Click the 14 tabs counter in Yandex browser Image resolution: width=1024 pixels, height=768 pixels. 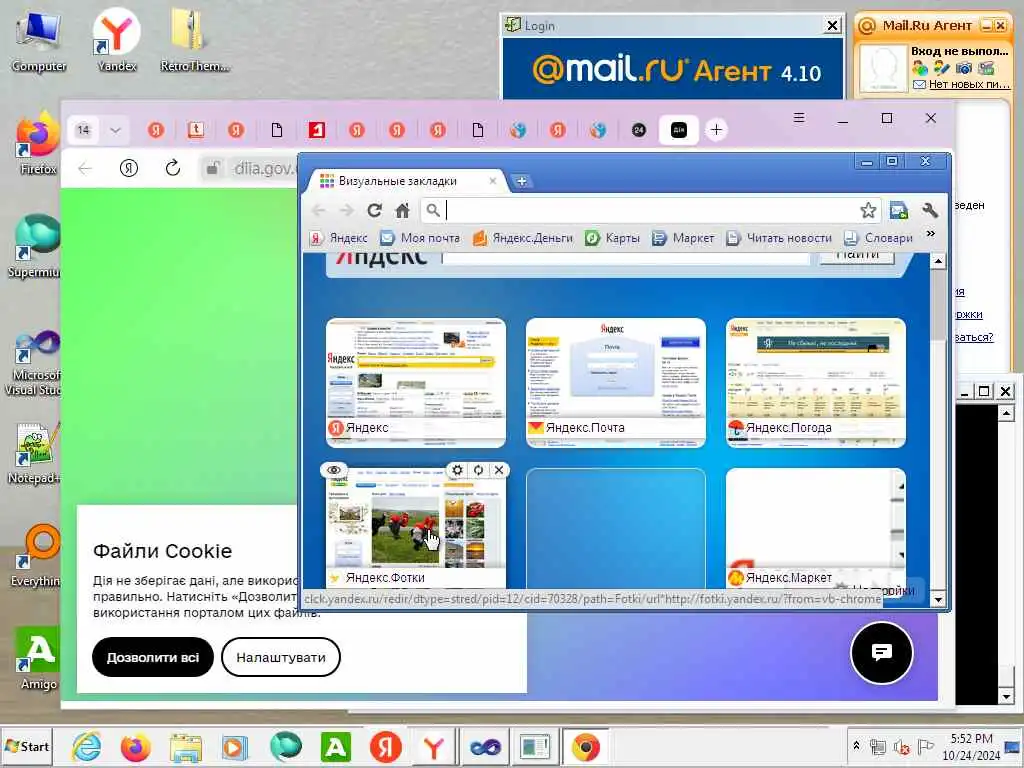(x=84, y=130)
